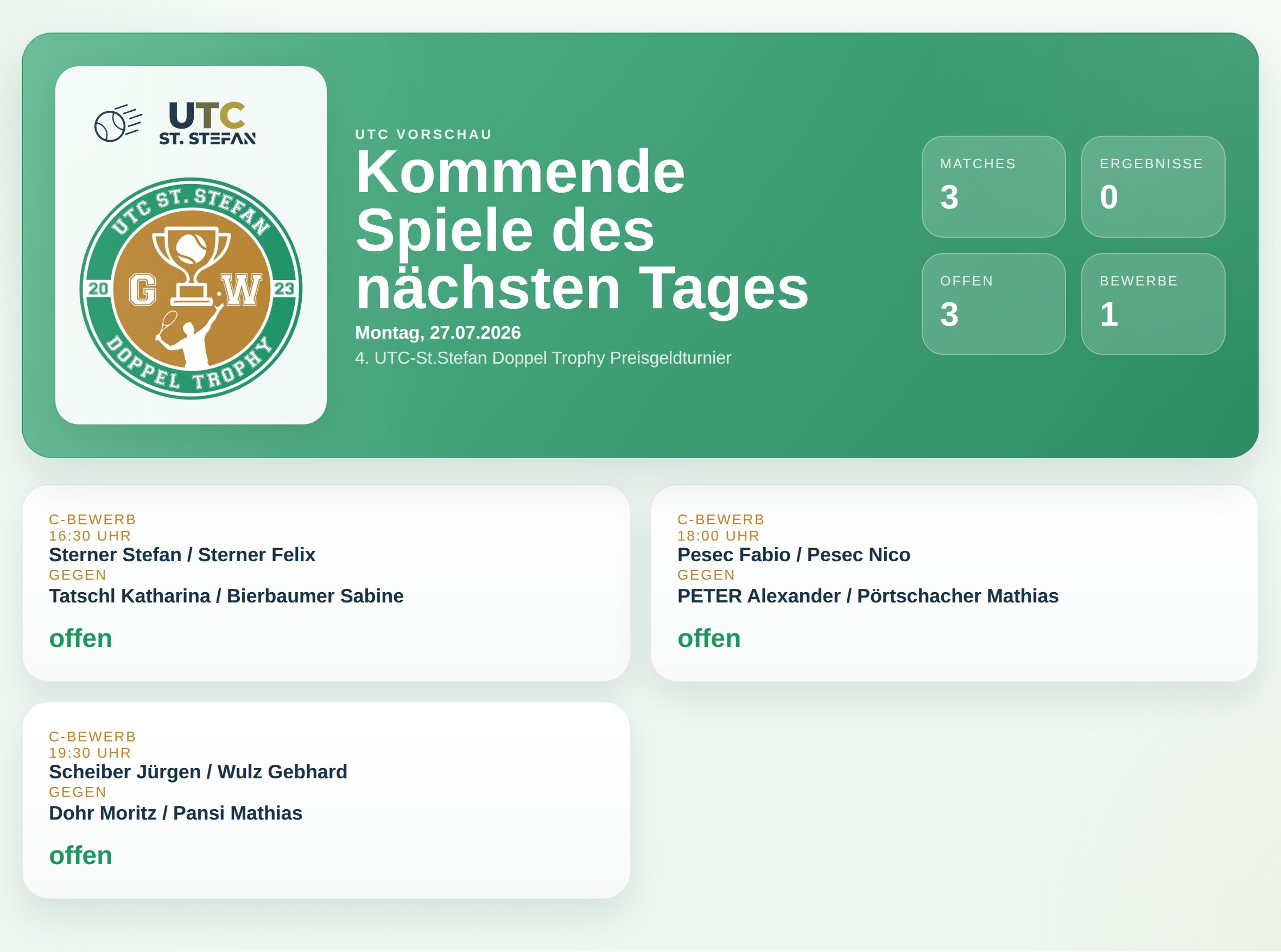Image resolution: width=1281 pixels, height=952 pixels.
Task: Select the Offen stat tile
Action: coord(993,304)
